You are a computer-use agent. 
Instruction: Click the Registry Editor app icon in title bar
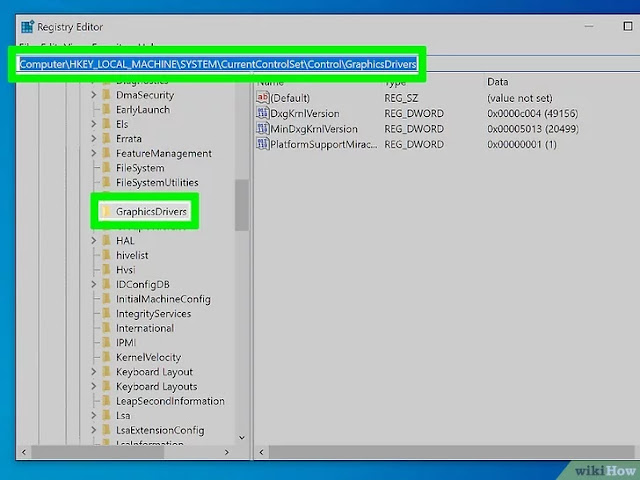point(28,27)
